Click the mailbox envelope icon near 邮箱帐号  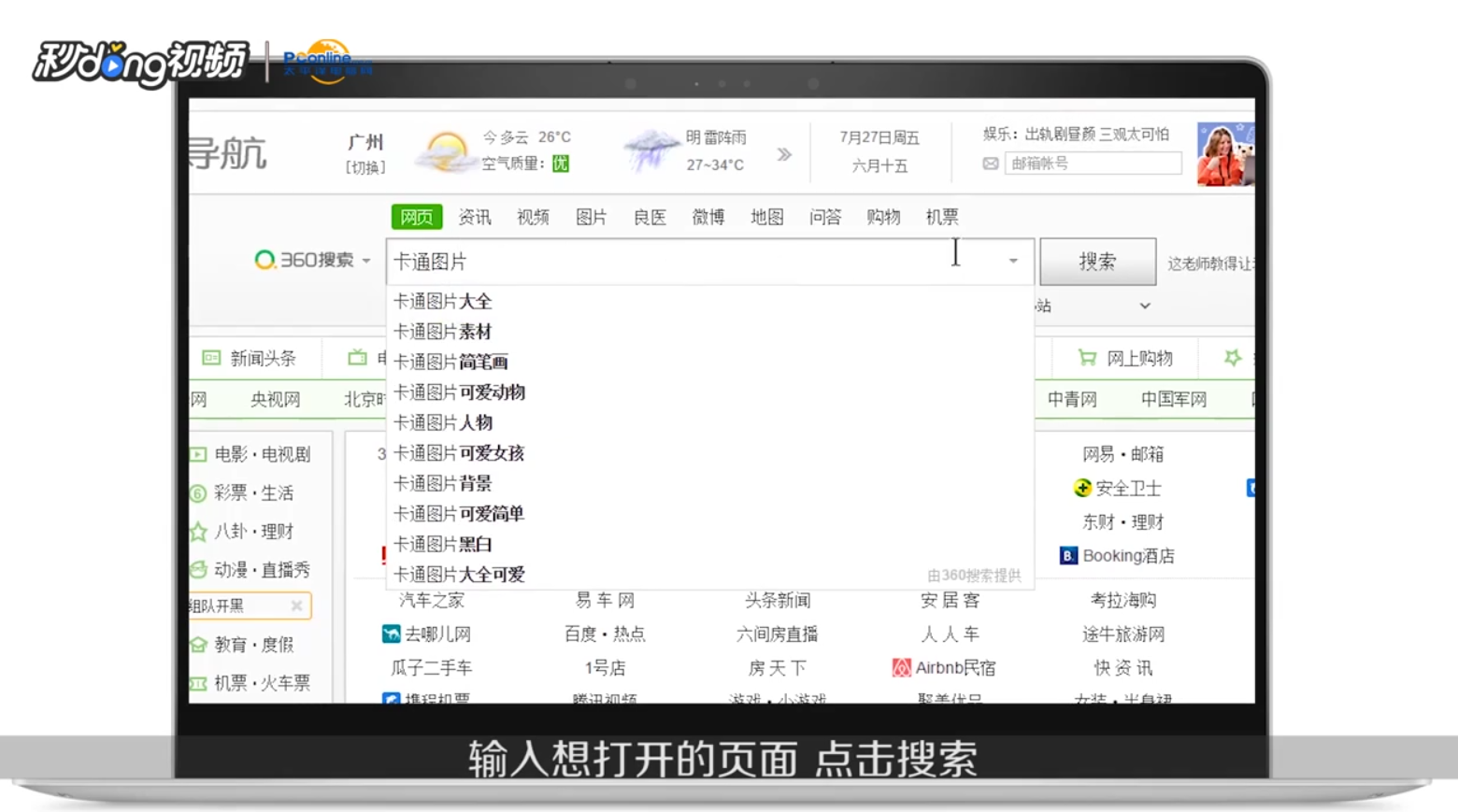tap(989, 163)
